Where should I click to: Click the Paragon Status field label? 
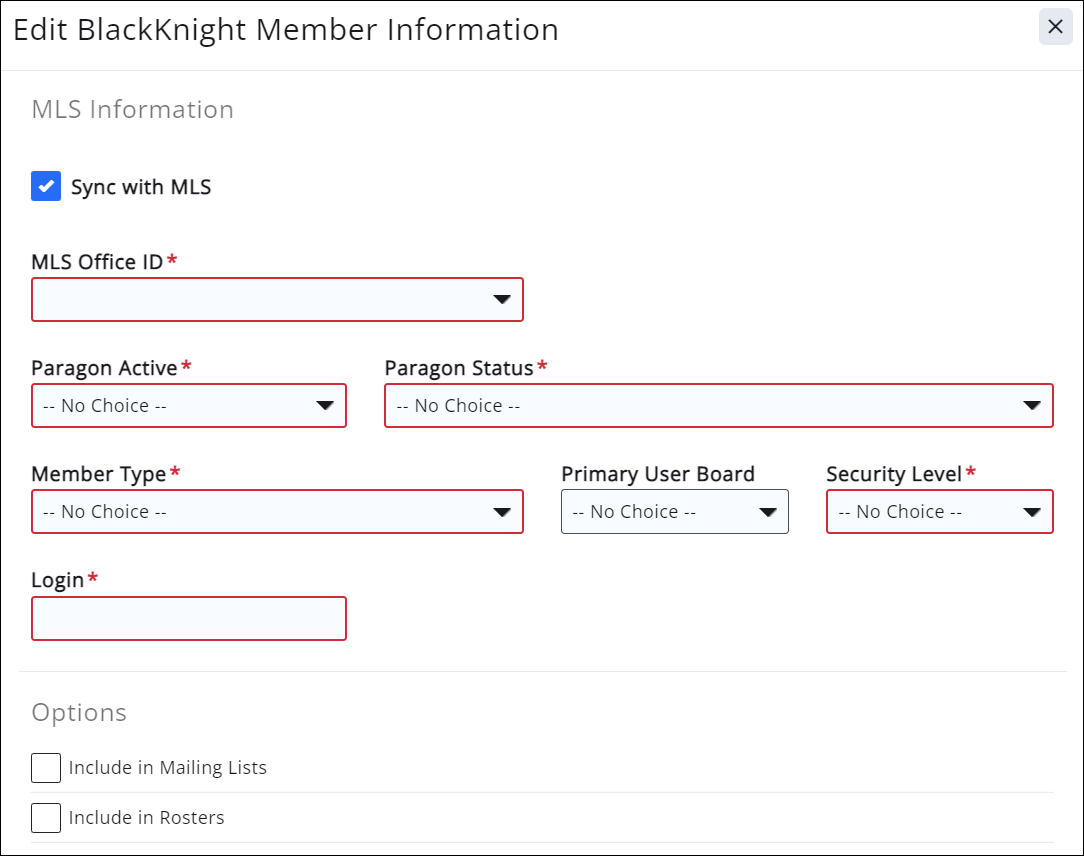click(x=459, y=368)
